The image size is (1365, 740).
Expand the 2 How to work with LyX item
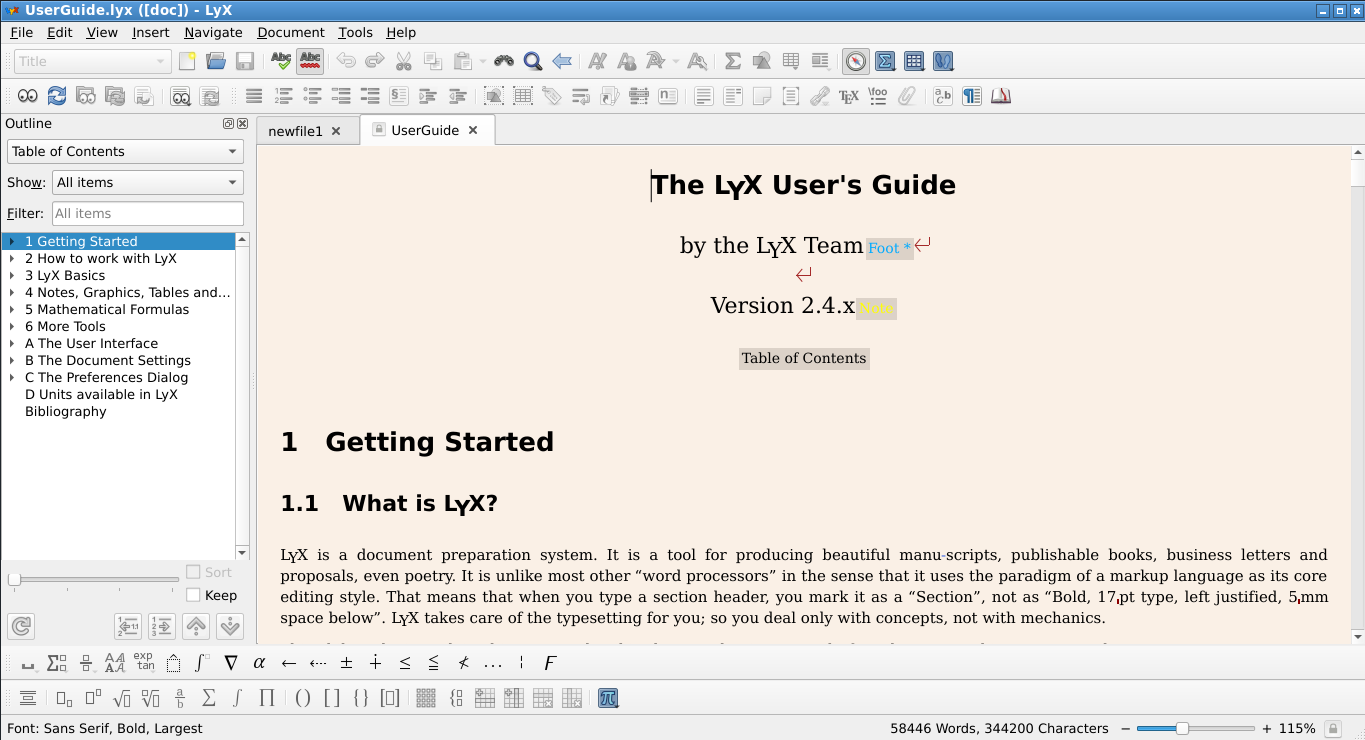[12, 258]
